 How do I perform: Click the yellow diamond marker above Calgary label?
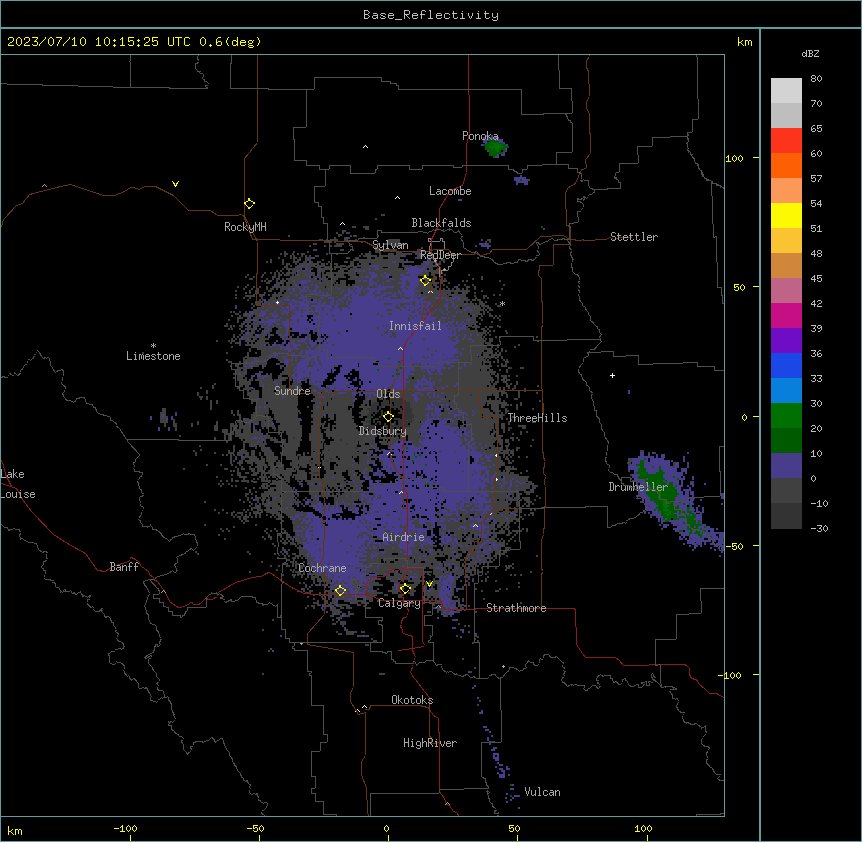[405, 589]
